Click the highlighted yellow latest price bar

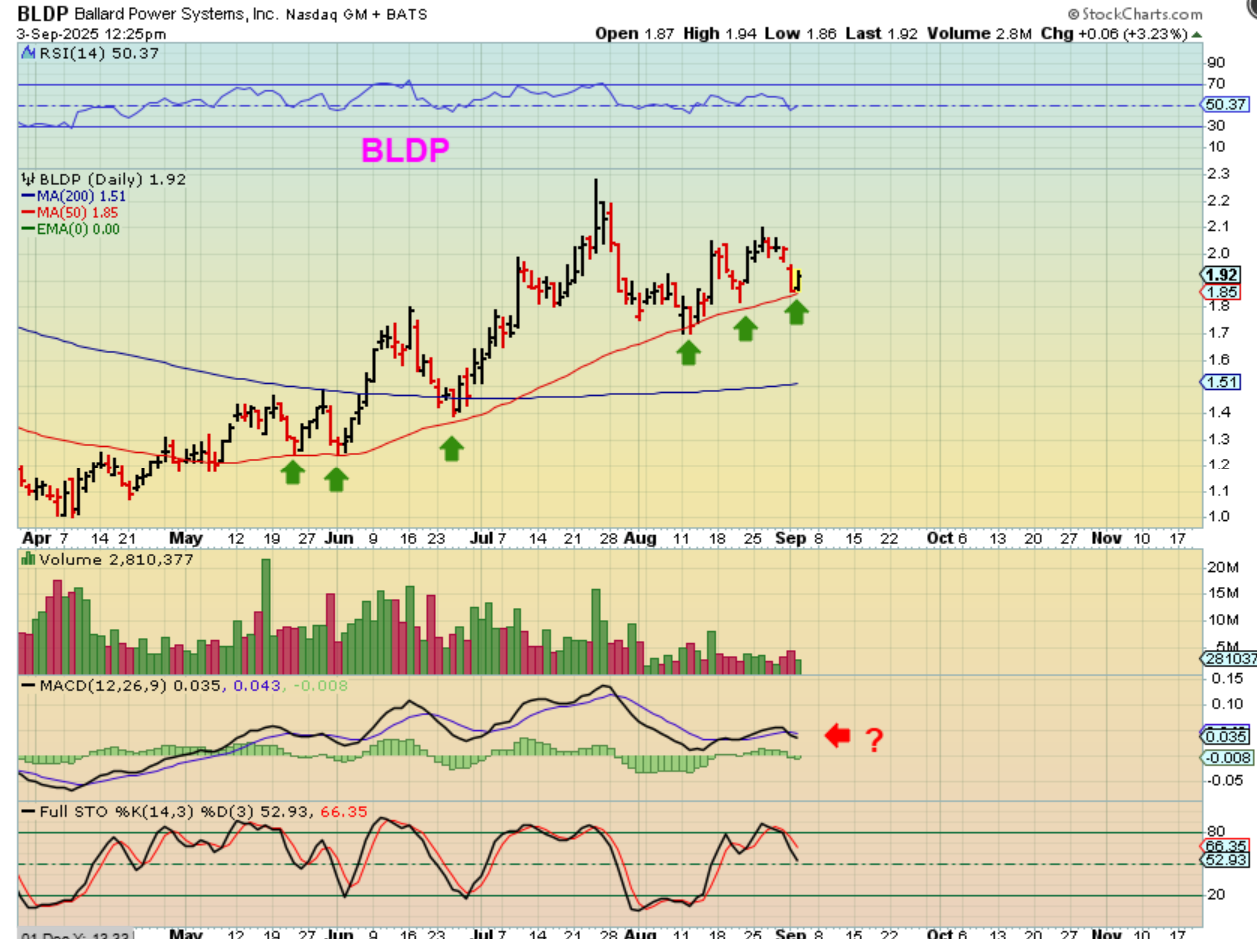[x=797, y=280]
